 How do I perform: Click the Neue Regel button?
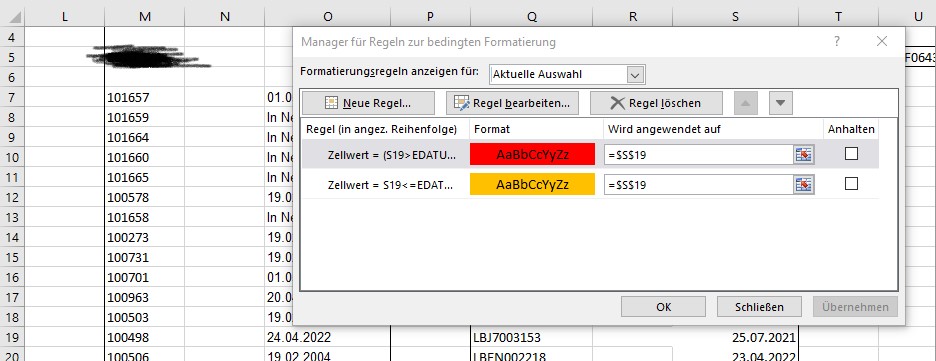[368, 103]
